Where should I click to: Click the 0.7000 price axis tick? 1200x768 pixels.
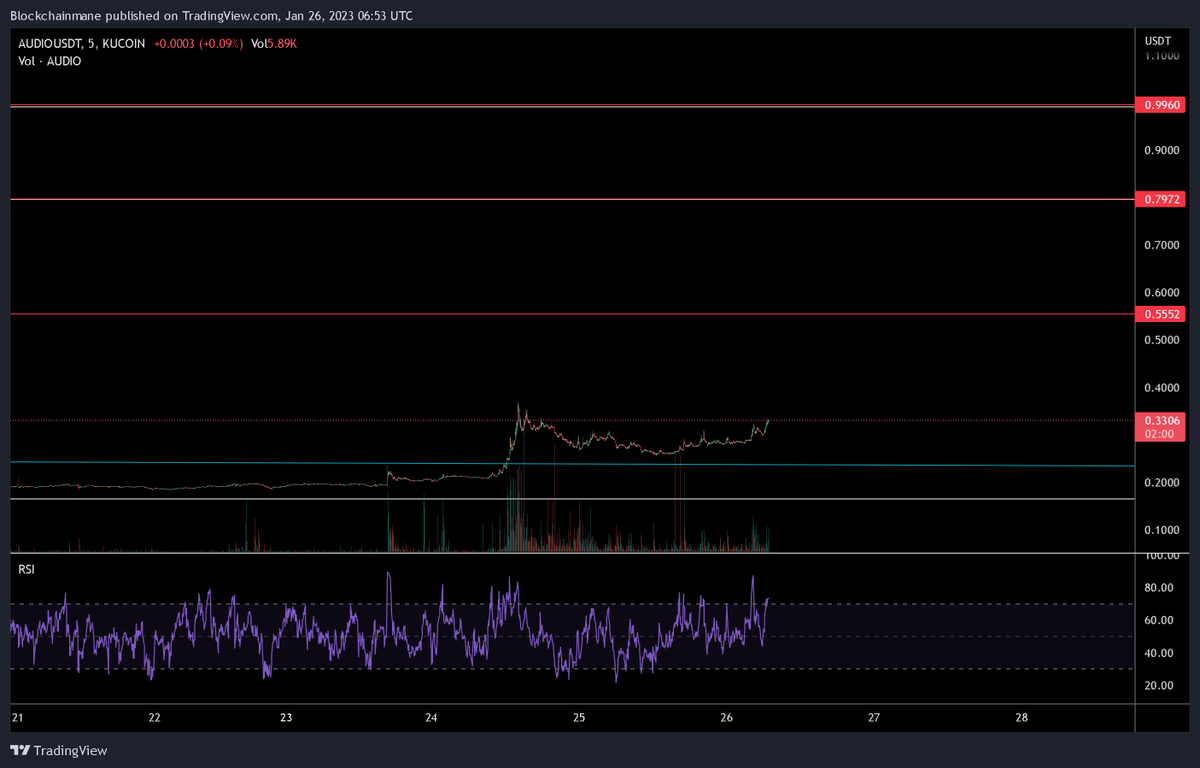pyautogui.click(x=1162, y=245)
